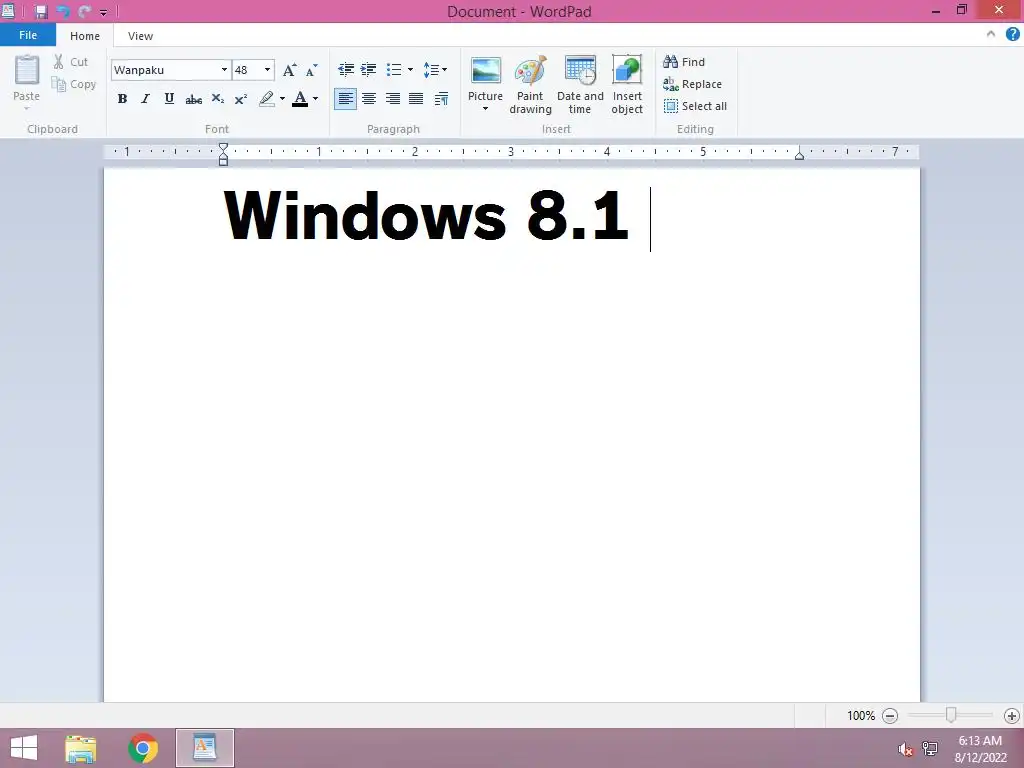Image resolution: width=1024 pixels, height=768 pixels.
Task: Open File Explorer from taskbar
Action: click(81, 748)
